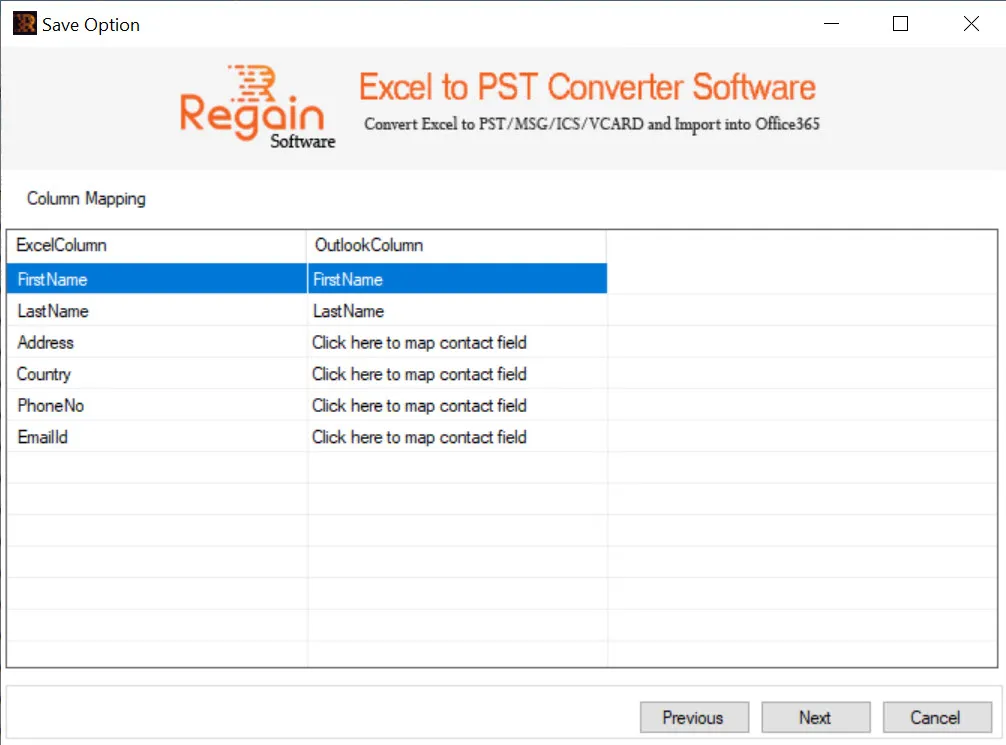
Task: Click the Next button
Action: (815, 717)
